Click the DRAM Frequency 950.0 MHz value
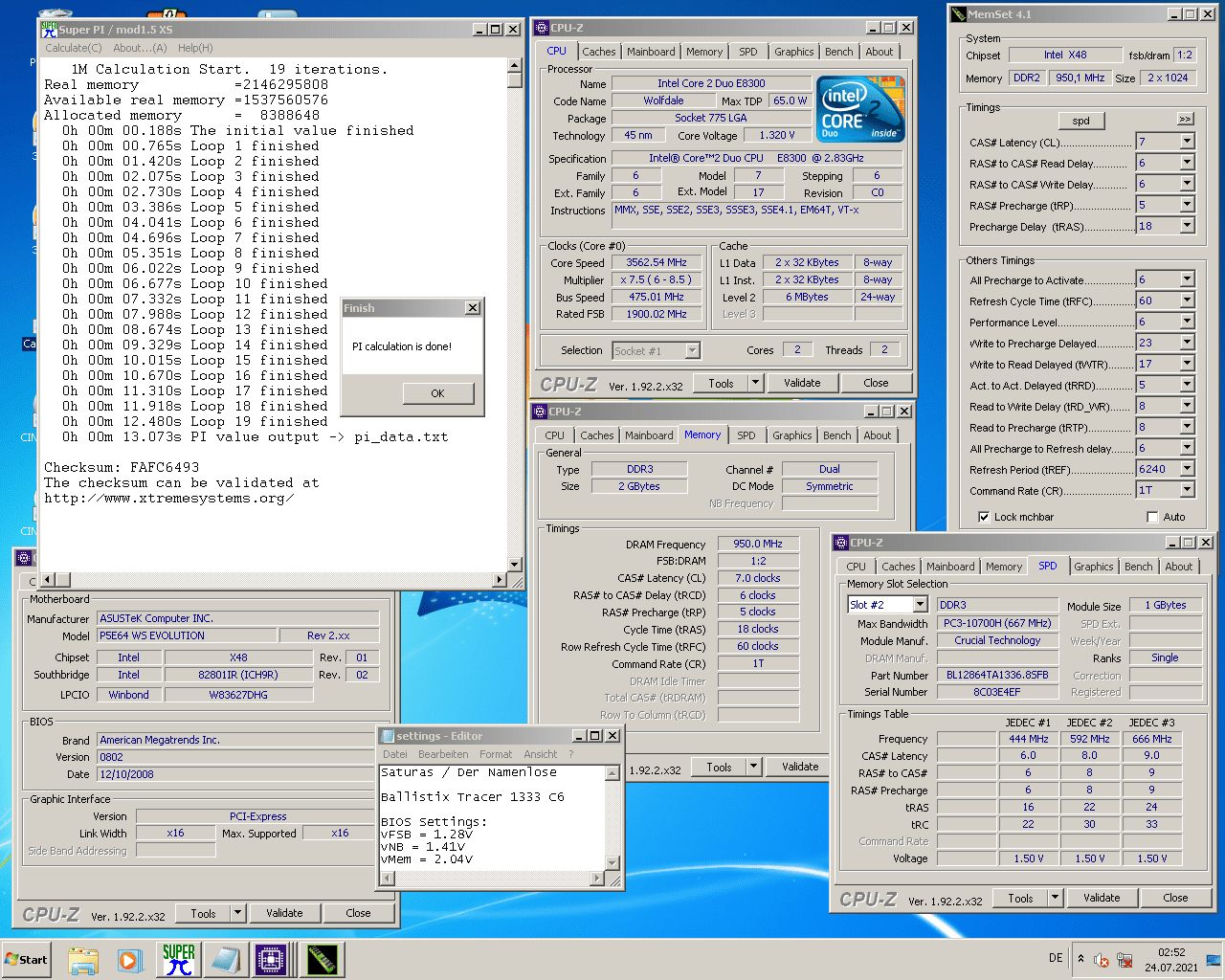1225x980 pixels. click(758, 544)
